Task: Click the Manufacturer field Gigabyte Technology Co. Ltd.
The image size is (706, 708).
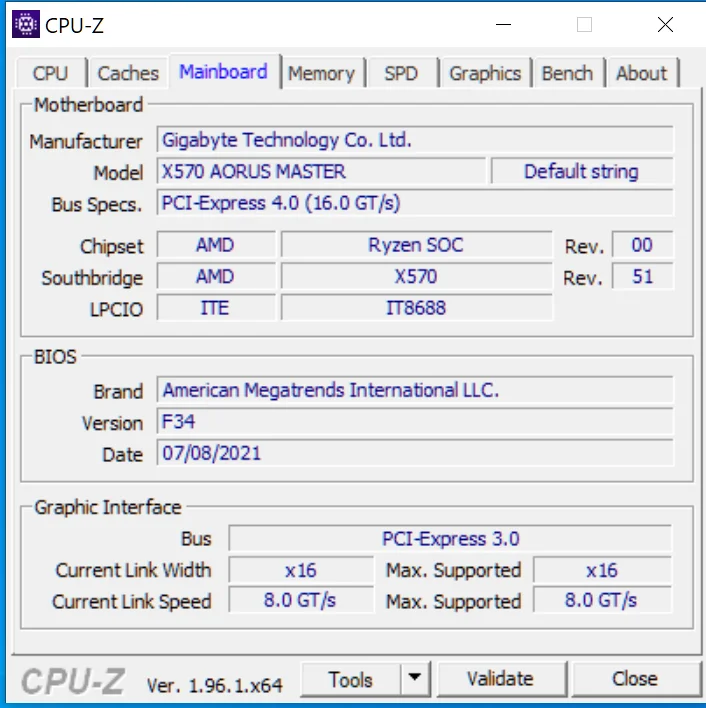Action: (415, 140)
